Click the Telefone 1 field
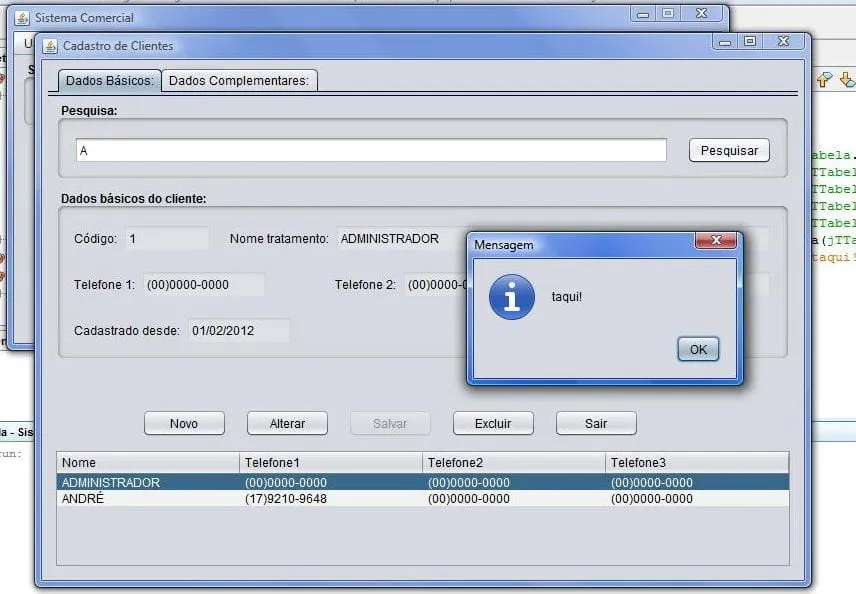This screenshot has height=594, width=856. (x=204, y=284)
